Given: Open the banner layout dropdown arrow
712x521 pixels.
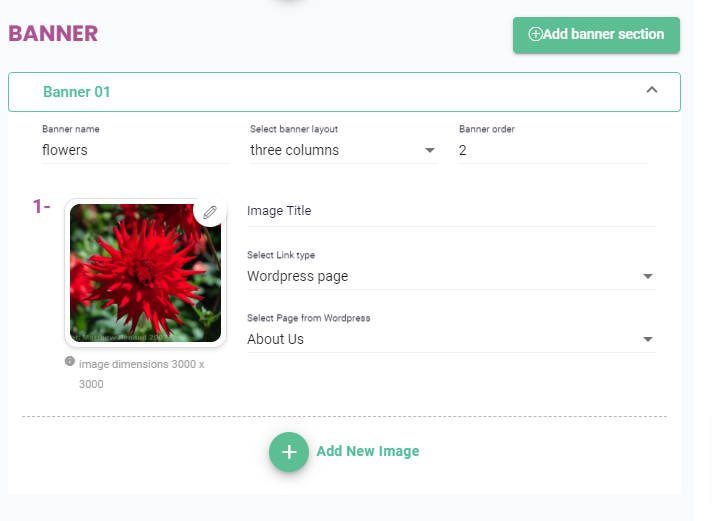Looking at the screenshot, I should 430,151.
